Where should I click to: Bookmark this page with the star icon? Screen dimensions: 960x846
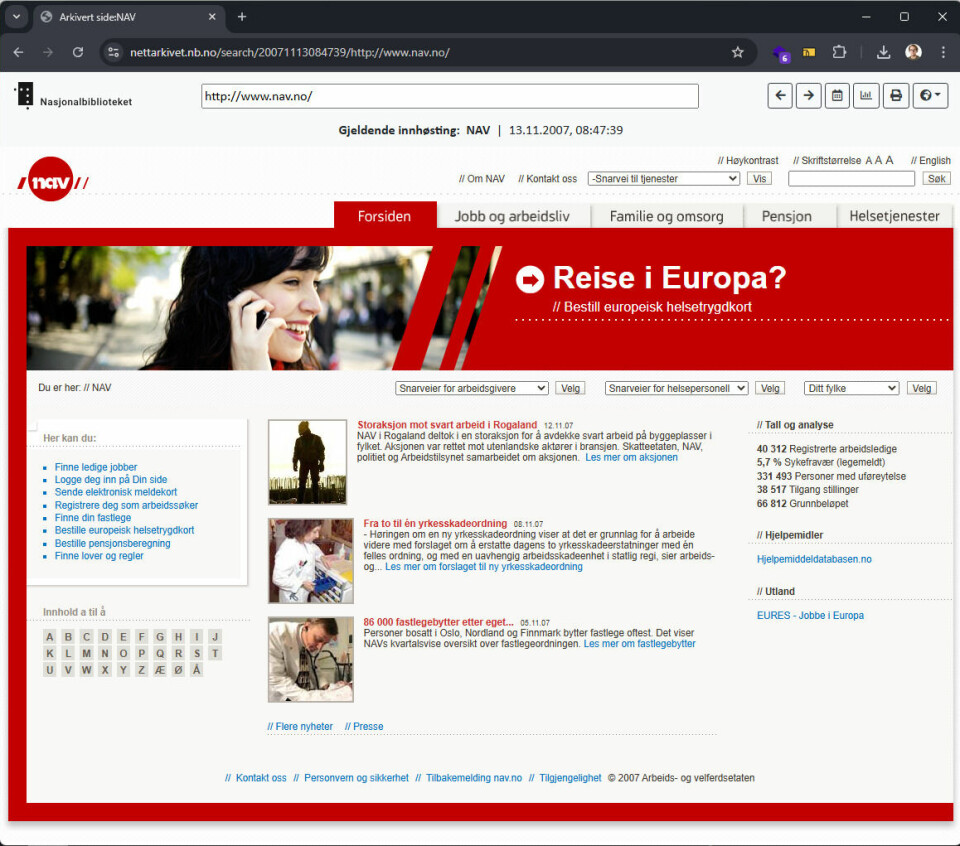[x=738, y=52]
